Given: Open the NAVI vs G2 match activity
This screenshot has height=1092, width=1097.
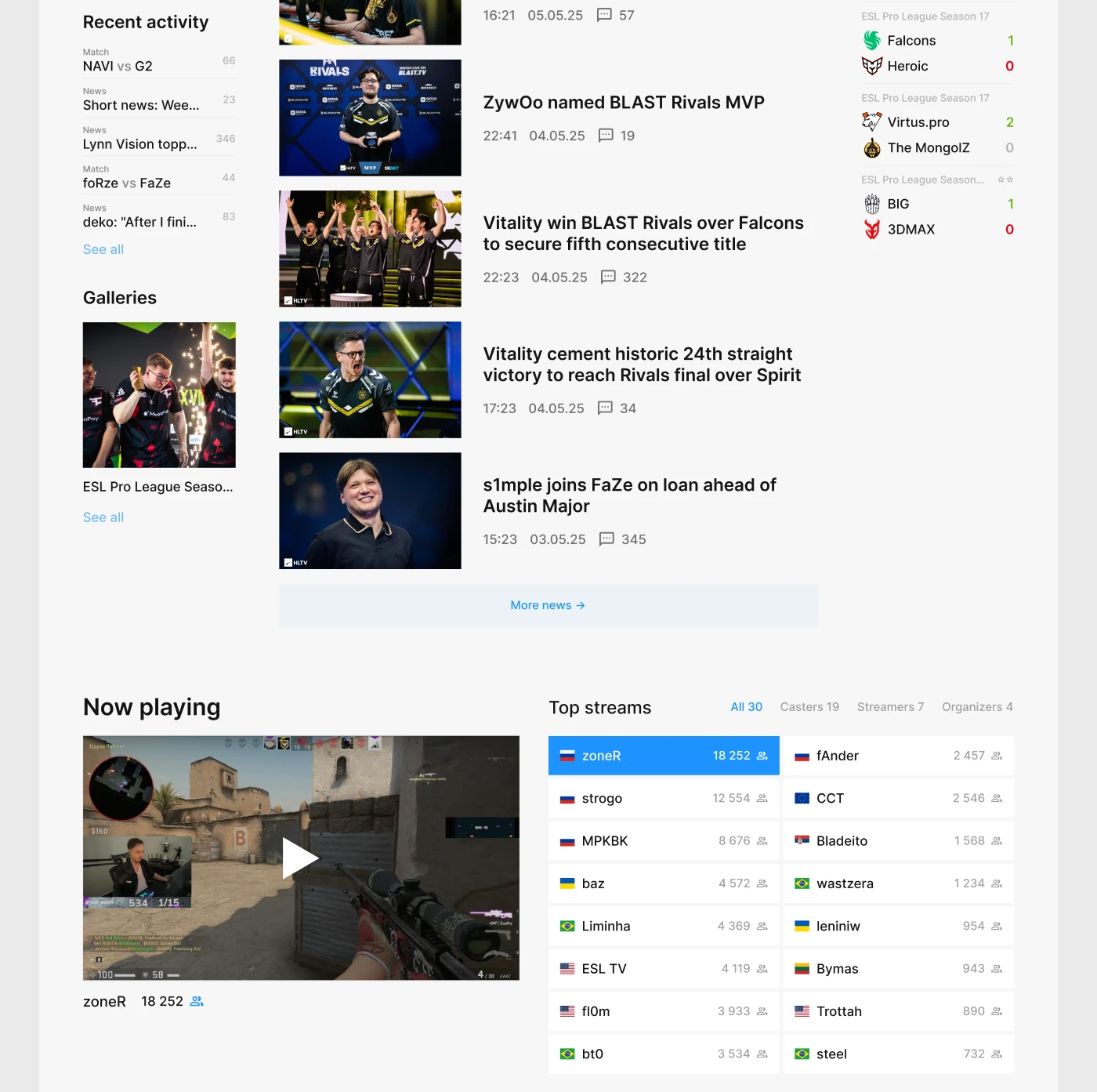Looking at the screenshot, I should pos(159,60).
